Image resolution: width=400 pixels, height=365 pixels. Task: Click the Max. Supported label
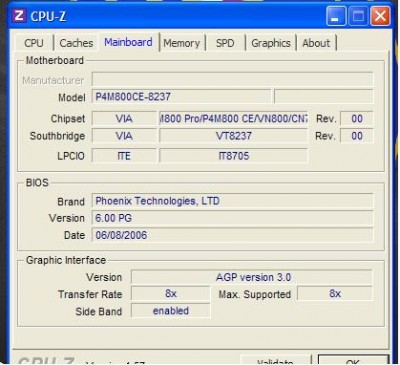(255, 294)
